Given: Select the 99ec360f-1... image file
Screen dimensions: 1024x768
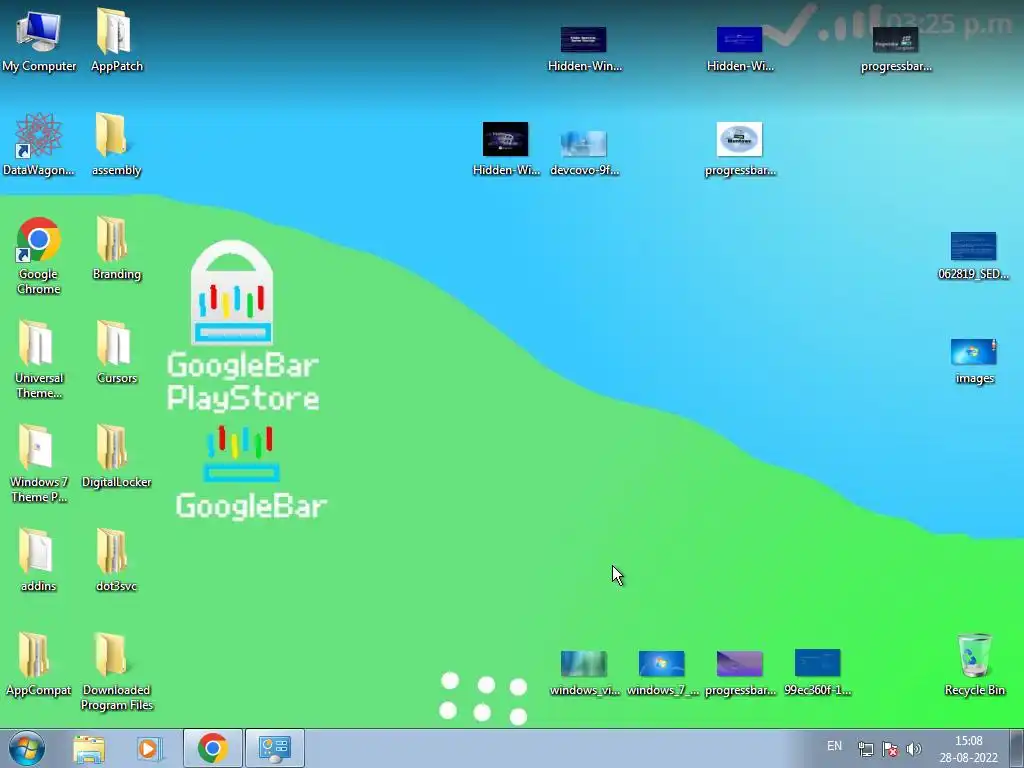Looking at the screenshot, I should [818, 673].
